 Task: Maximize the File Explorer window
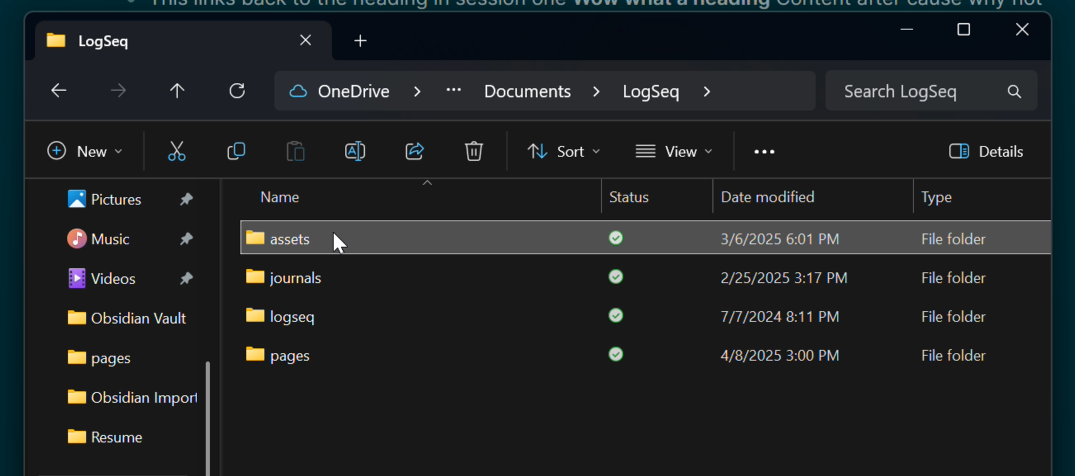(964, 29)
